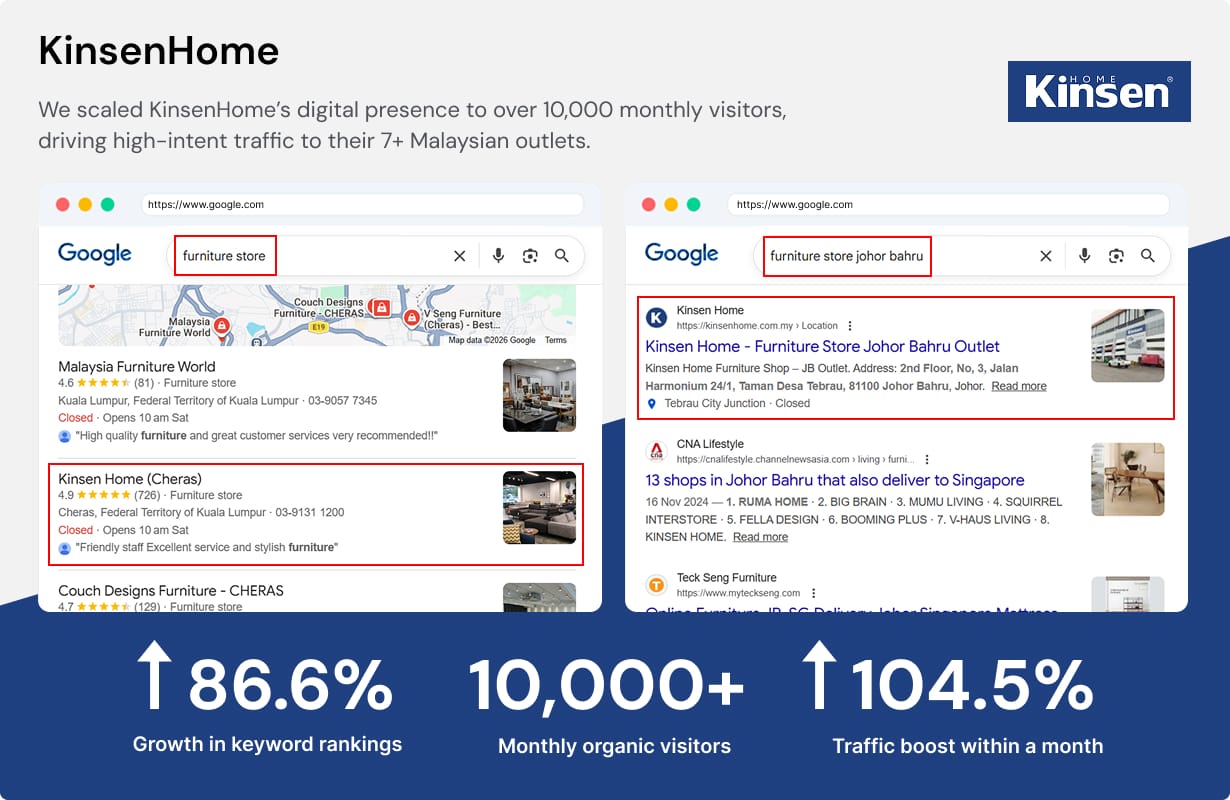Click 'Read more' on the CNA Lifestyle result
Screen dimensions: 1230x800
(760, 537)
